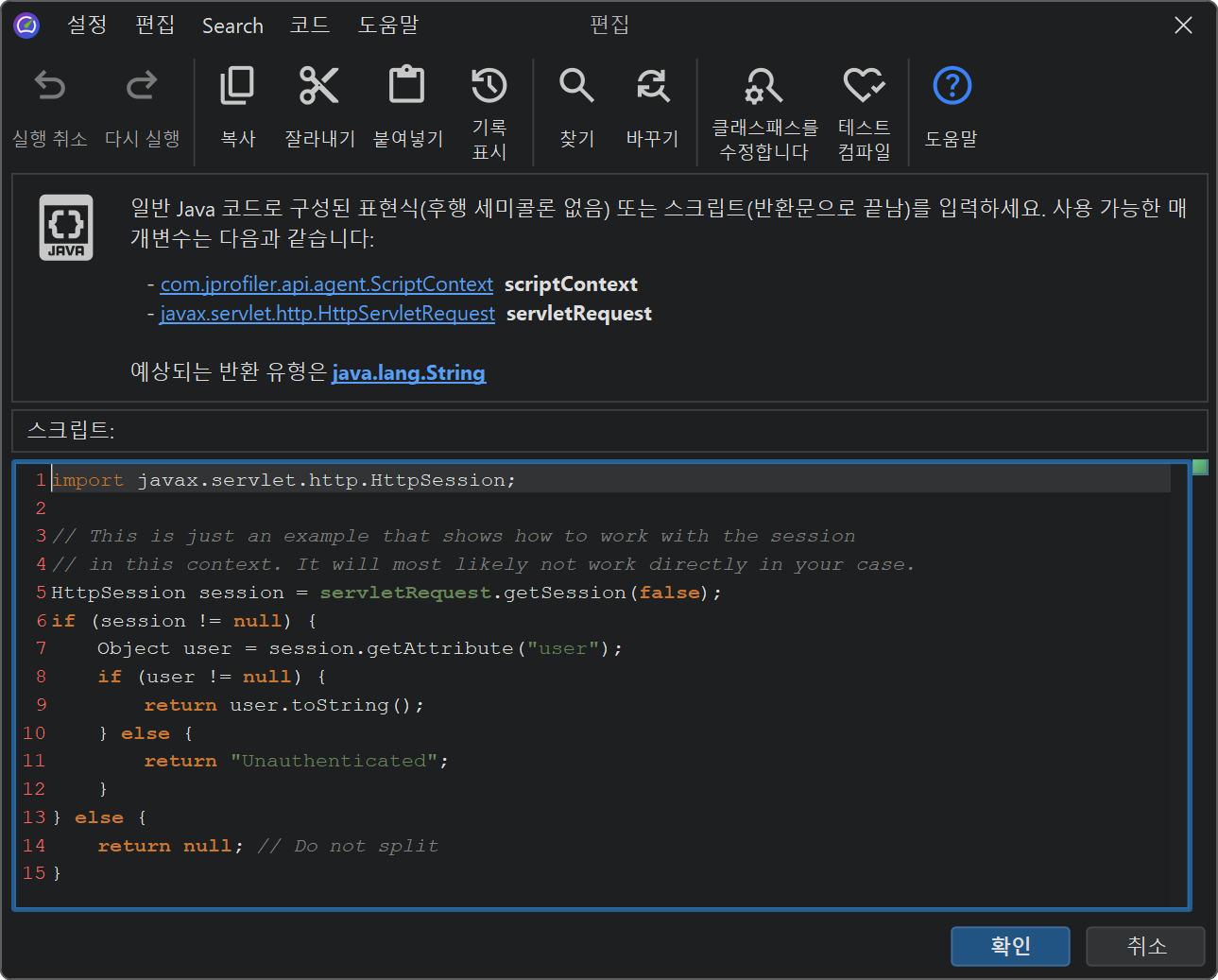The height and width of the screenshot is (980, 1218).
Task: Open Find (찾기) magnifier icon
Action: click(x=576, y=87)
